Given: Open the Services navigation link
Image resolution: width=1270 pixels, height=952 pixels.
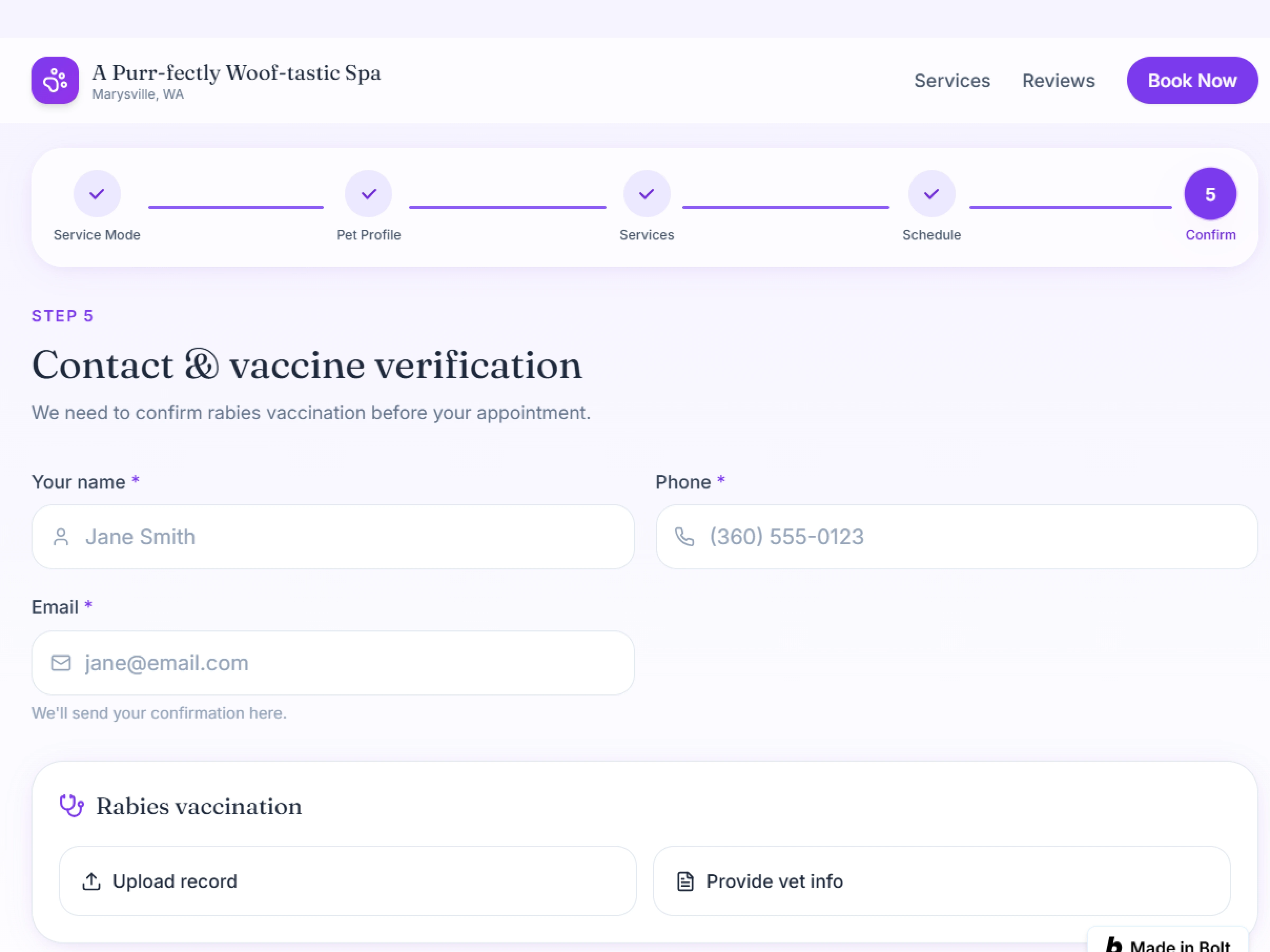Looking at the screenshot, I should [x=952, y=80].
